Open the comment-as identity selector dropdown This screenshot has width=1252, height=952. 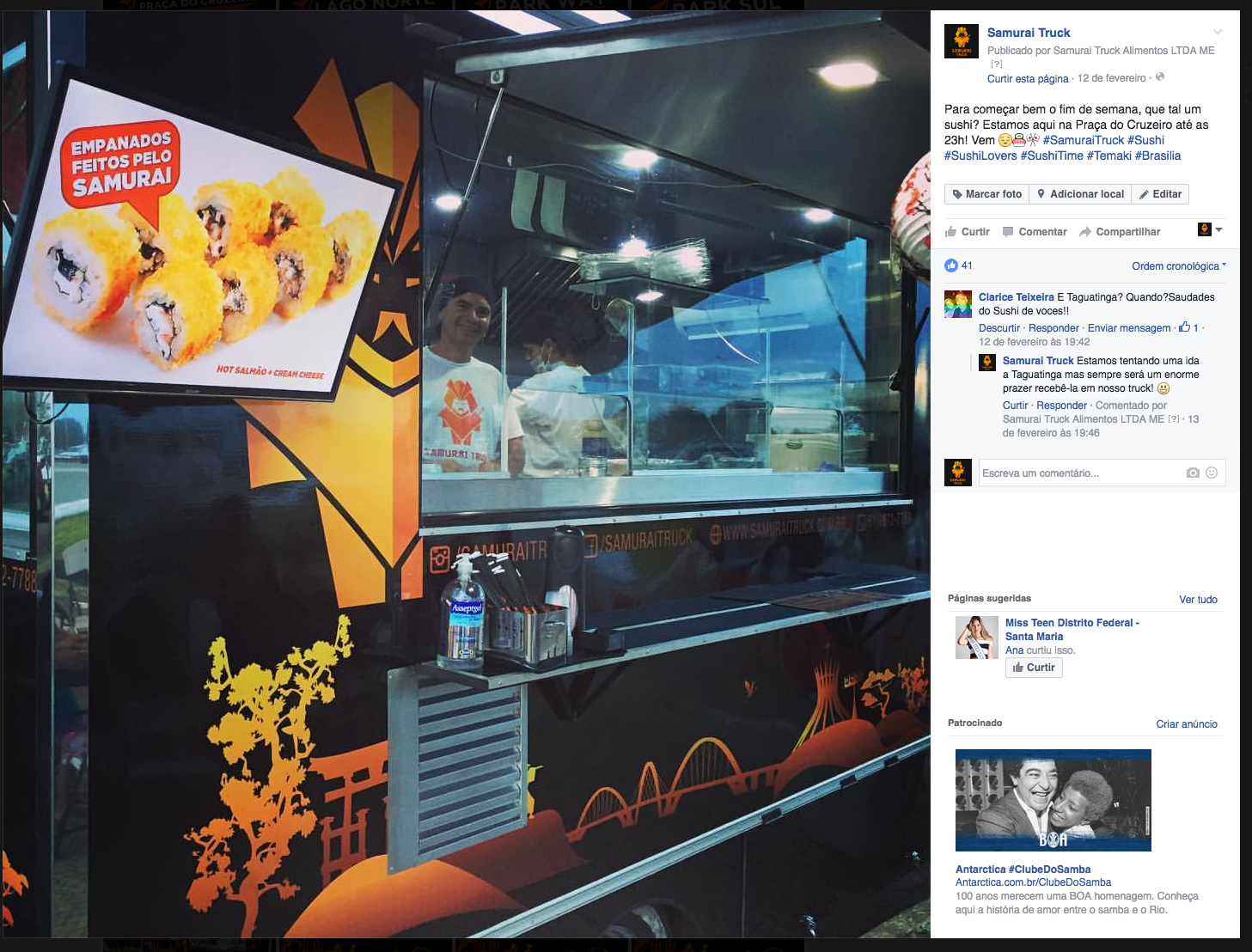click(1210, 229)
